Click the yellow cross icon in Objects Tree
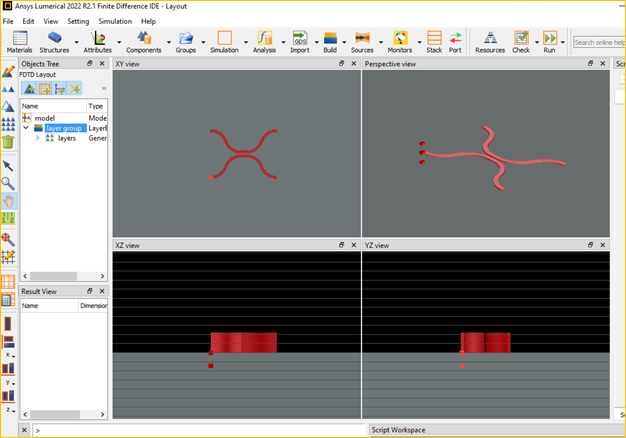The width and height of the screenshot is (626, 438). coord(75,89)
